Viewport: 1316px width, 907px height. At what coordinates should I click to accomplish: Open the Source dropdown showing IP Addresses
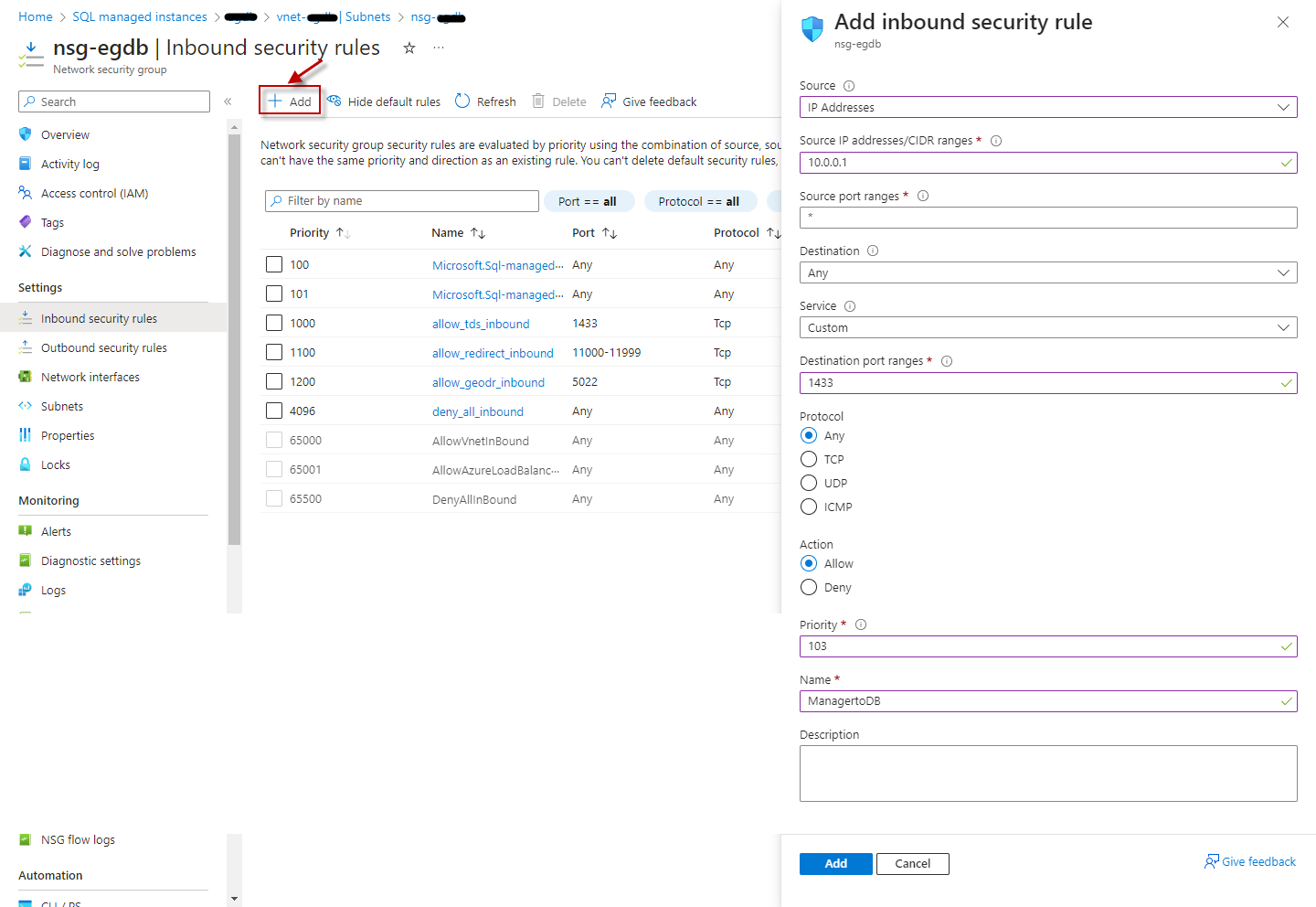coord(1048,107)
